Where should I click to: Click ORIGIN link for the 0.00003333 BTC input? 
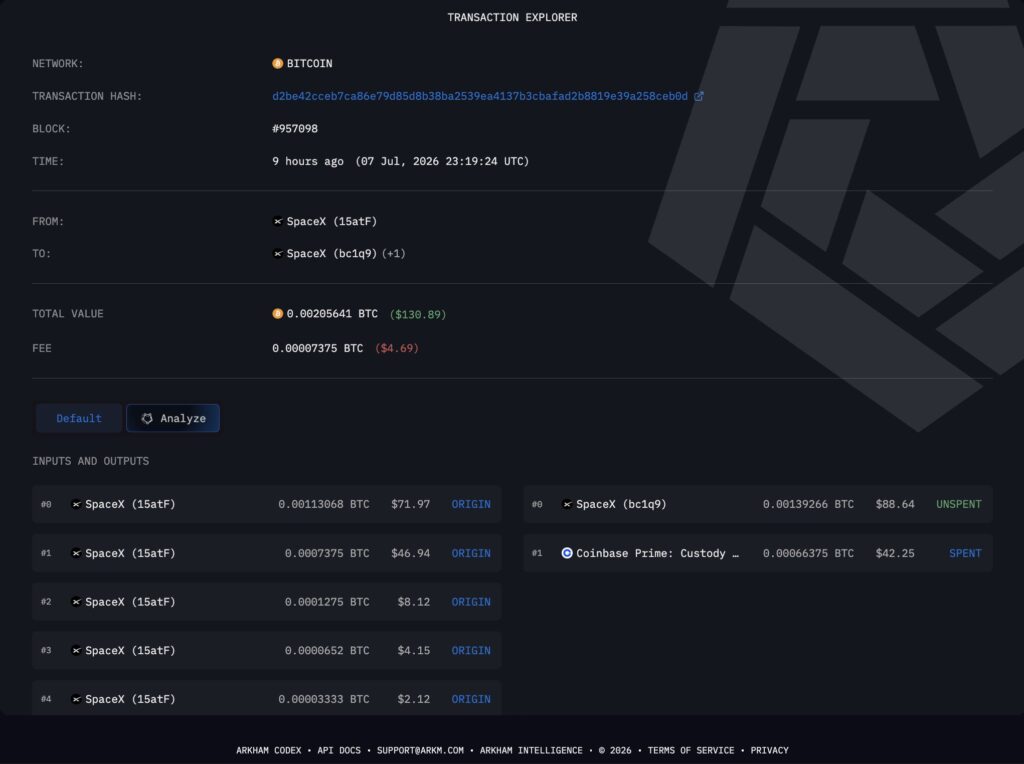471,699
